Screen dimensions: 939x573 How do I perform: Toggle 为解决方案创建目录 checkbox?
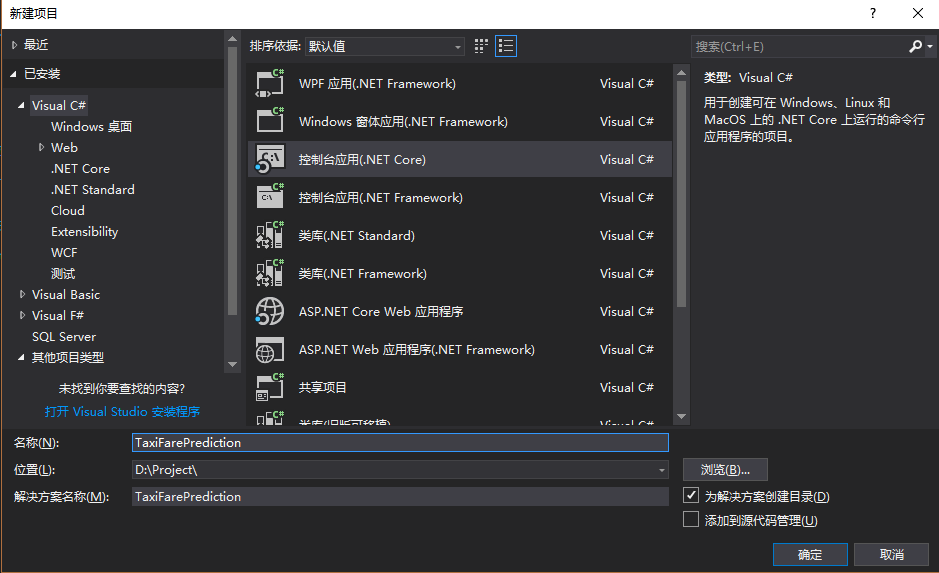click(x=691, y=496)
